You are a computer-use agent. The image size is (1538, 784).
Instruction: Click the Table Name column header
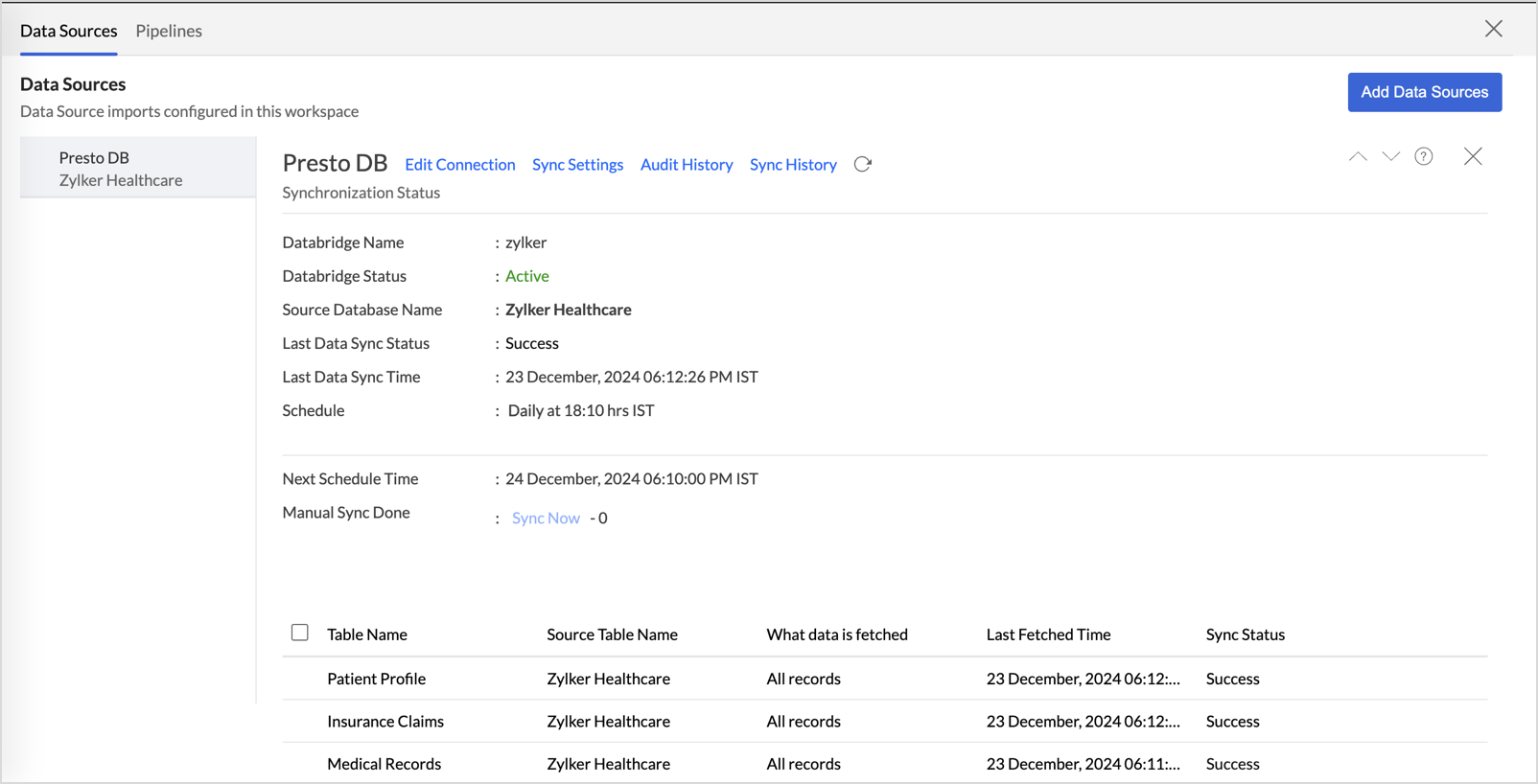click(x=367, y=634)
